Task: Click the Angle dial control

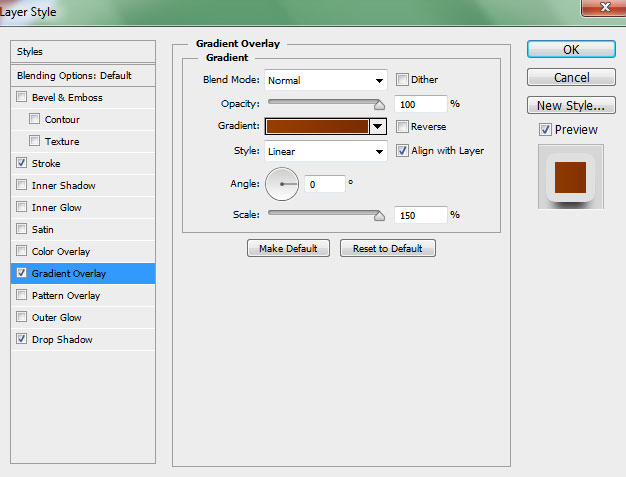Action: (282, 184)
